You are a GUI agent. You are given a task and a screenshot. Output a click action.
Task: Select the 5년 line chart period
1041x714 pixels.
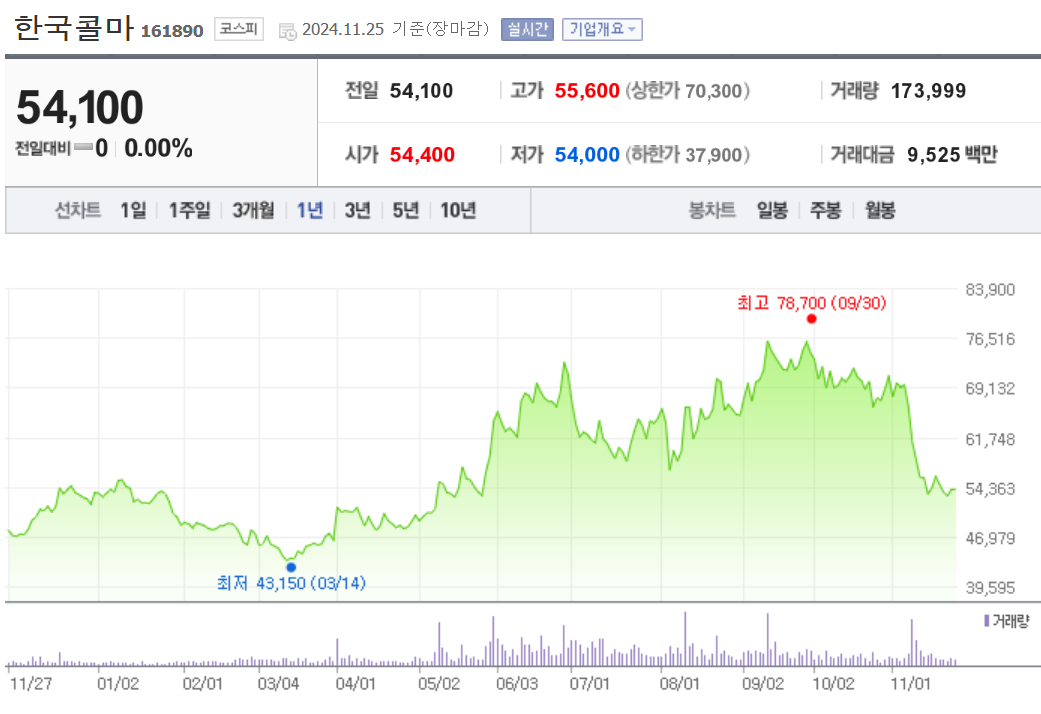[x=406, y=211]
